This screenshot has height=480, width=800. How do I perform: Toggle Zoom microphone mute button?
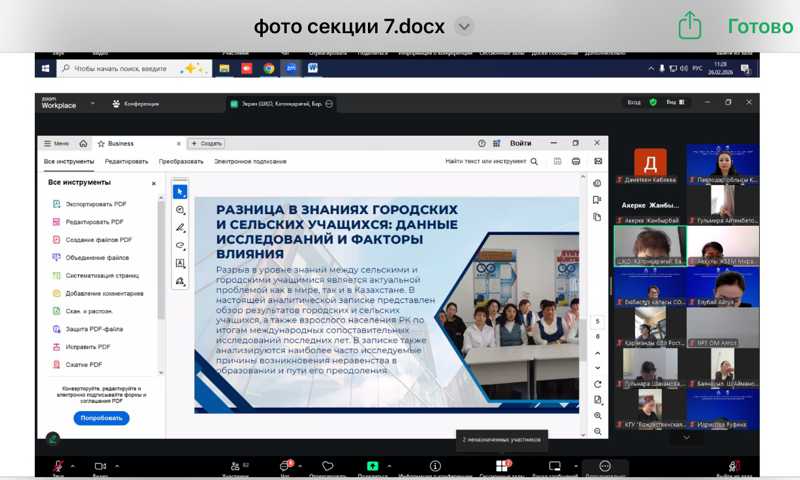click(x=58, y=466)
